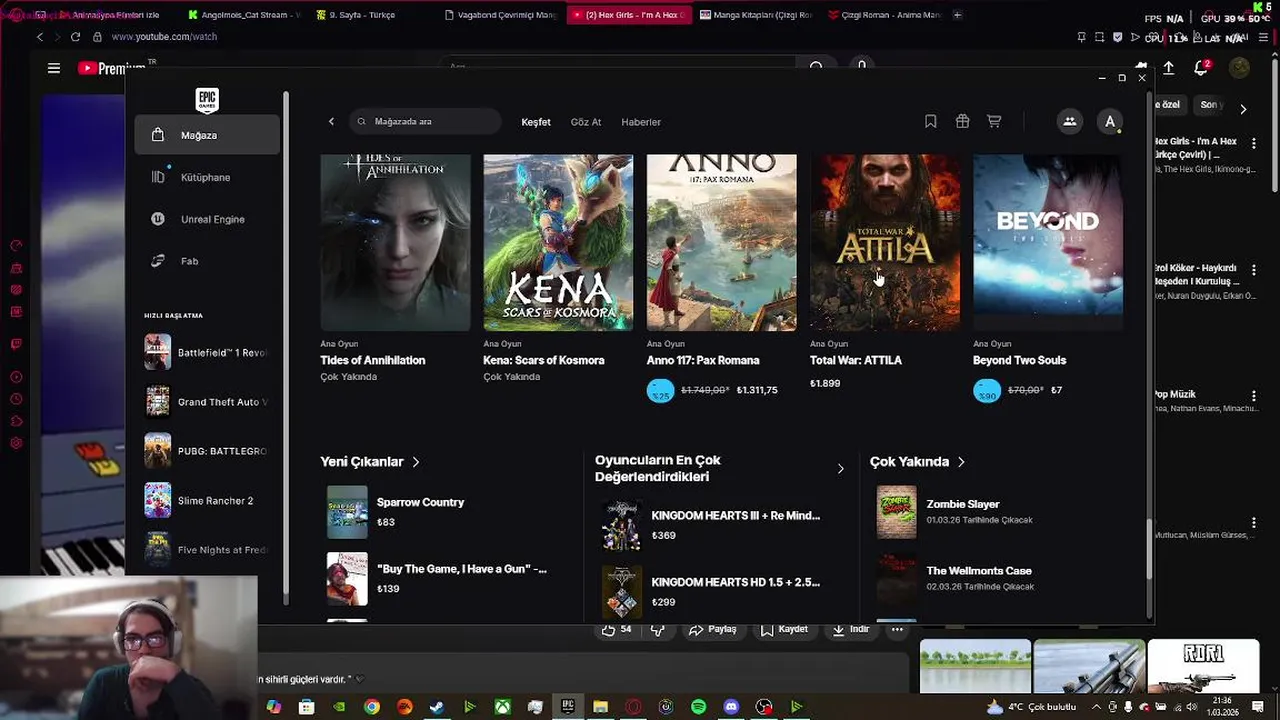The width and height of the screenshot is (1280, 720).
Task: Open Google Chrome from the taskbar
Action: pyautogui.click(x=372, y=707)
